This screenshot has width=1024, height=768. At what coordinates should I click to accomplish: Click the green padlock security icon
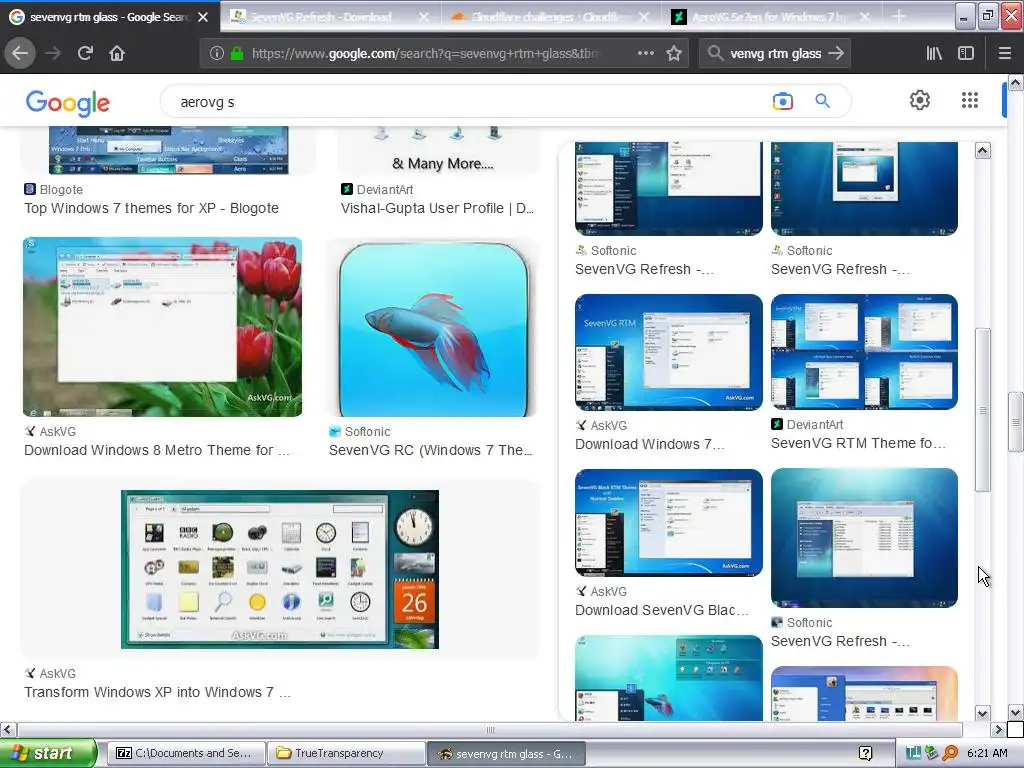(x=236, y=54)
